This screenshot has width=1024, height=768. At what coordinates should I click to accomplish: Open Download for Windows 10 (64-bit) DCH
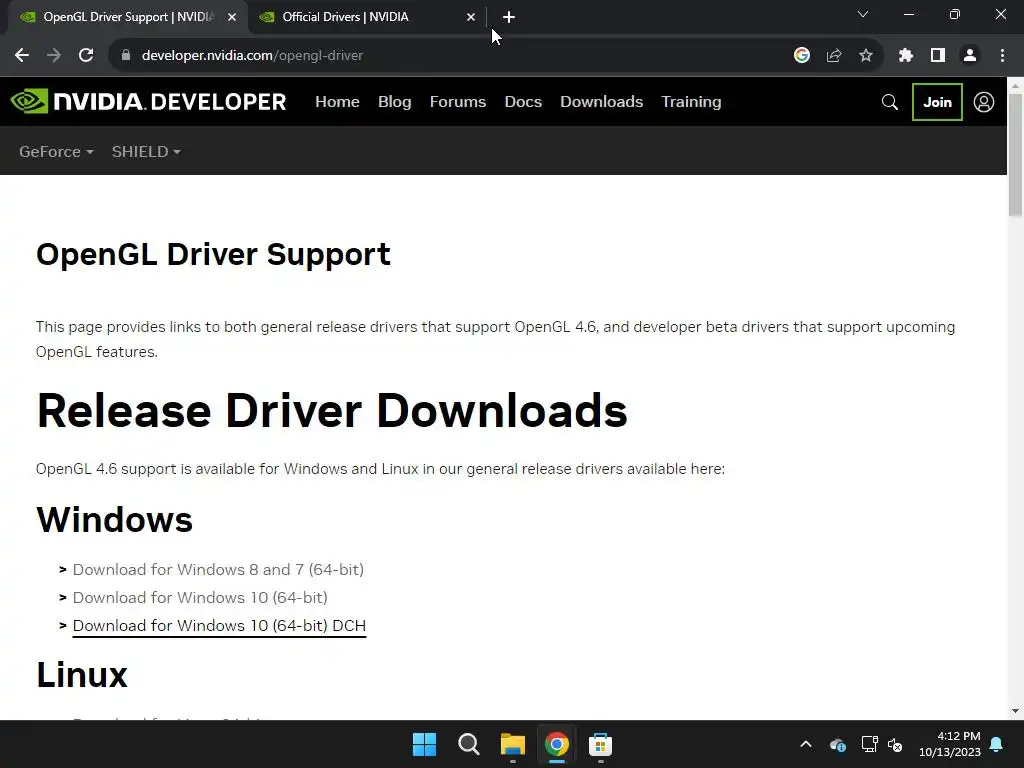tap(219, 626)
